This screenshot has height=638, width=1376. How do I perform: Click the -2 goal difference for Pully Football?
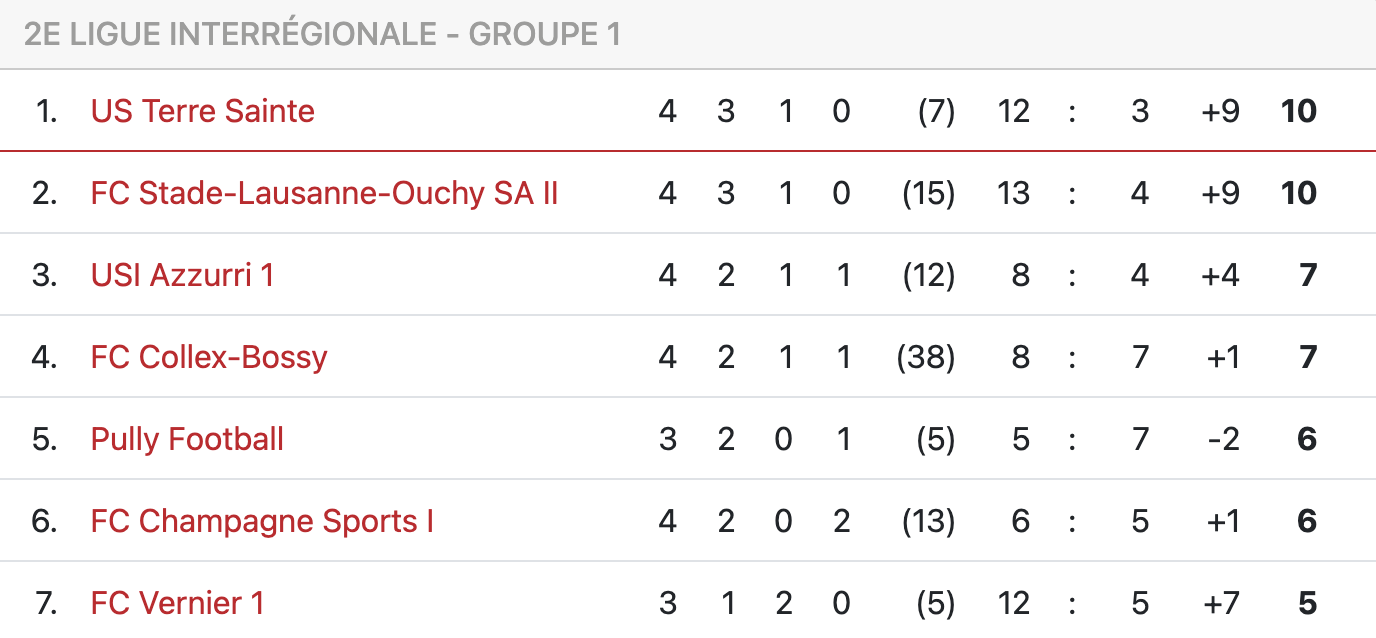point(1224,439)
